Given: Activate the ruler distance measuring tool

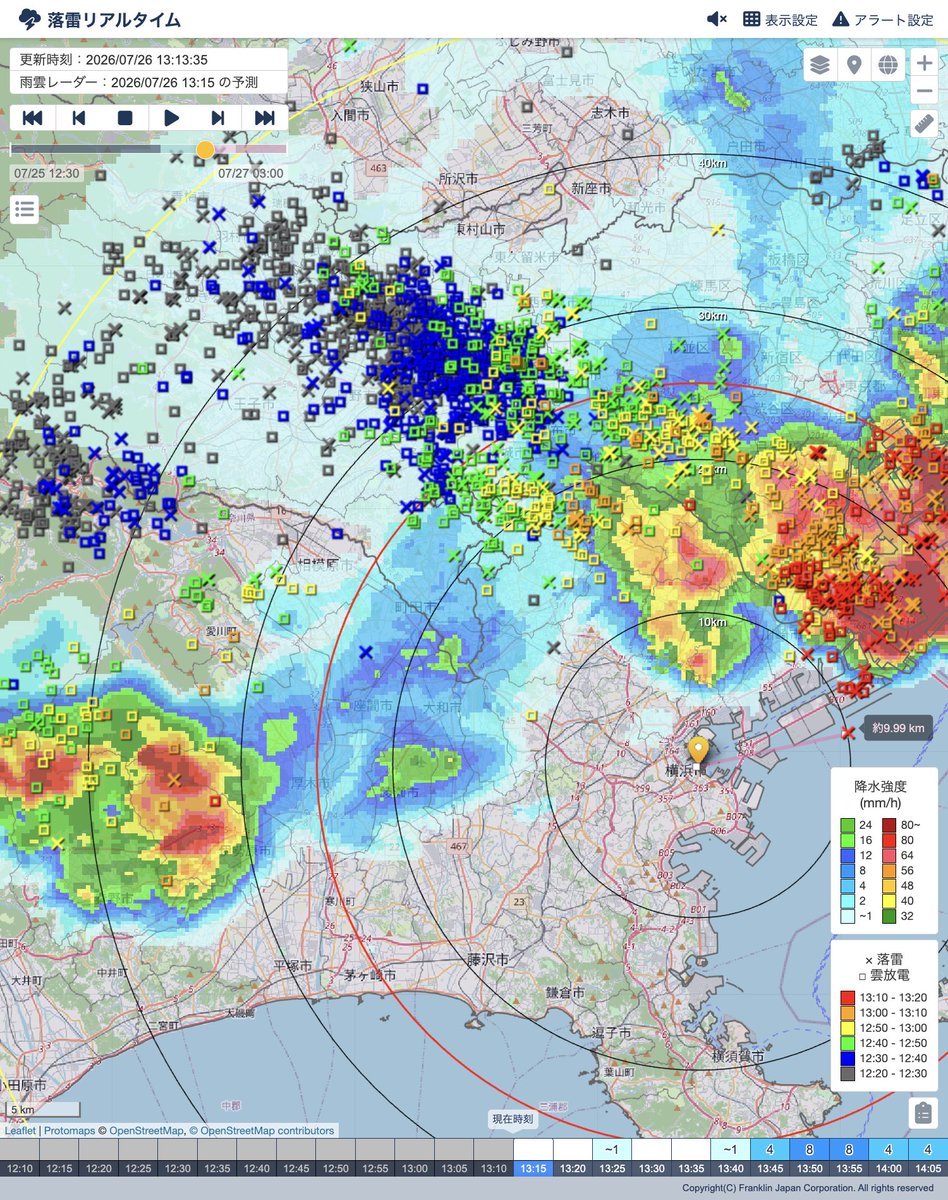Looking at the screenshot, I should click(x=923, y=124).
